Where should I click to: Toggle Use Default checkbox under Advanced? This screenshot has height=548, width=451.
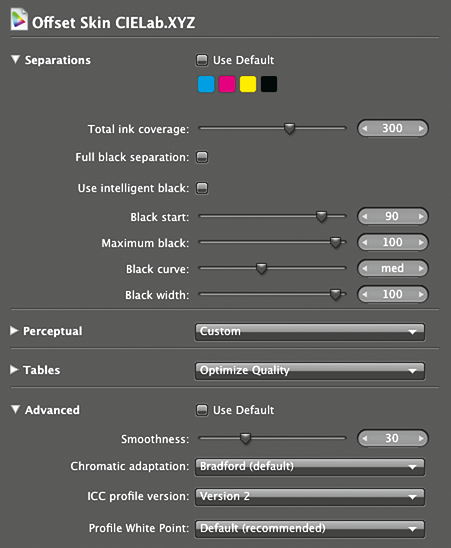(x=202, y=410)
